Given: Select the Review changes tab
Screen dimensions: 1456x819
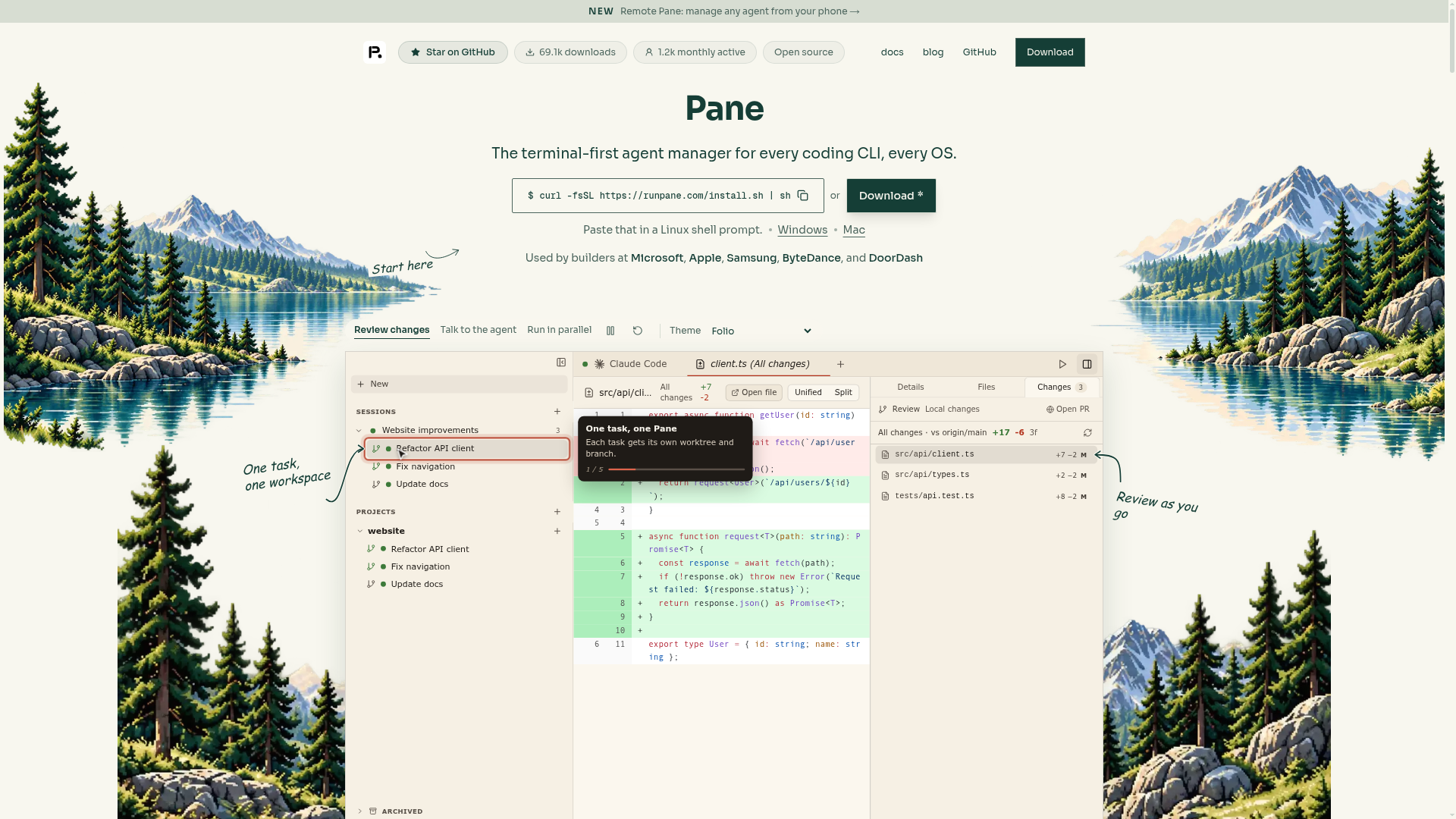Looking at the screenshot, I should point(391,330).
